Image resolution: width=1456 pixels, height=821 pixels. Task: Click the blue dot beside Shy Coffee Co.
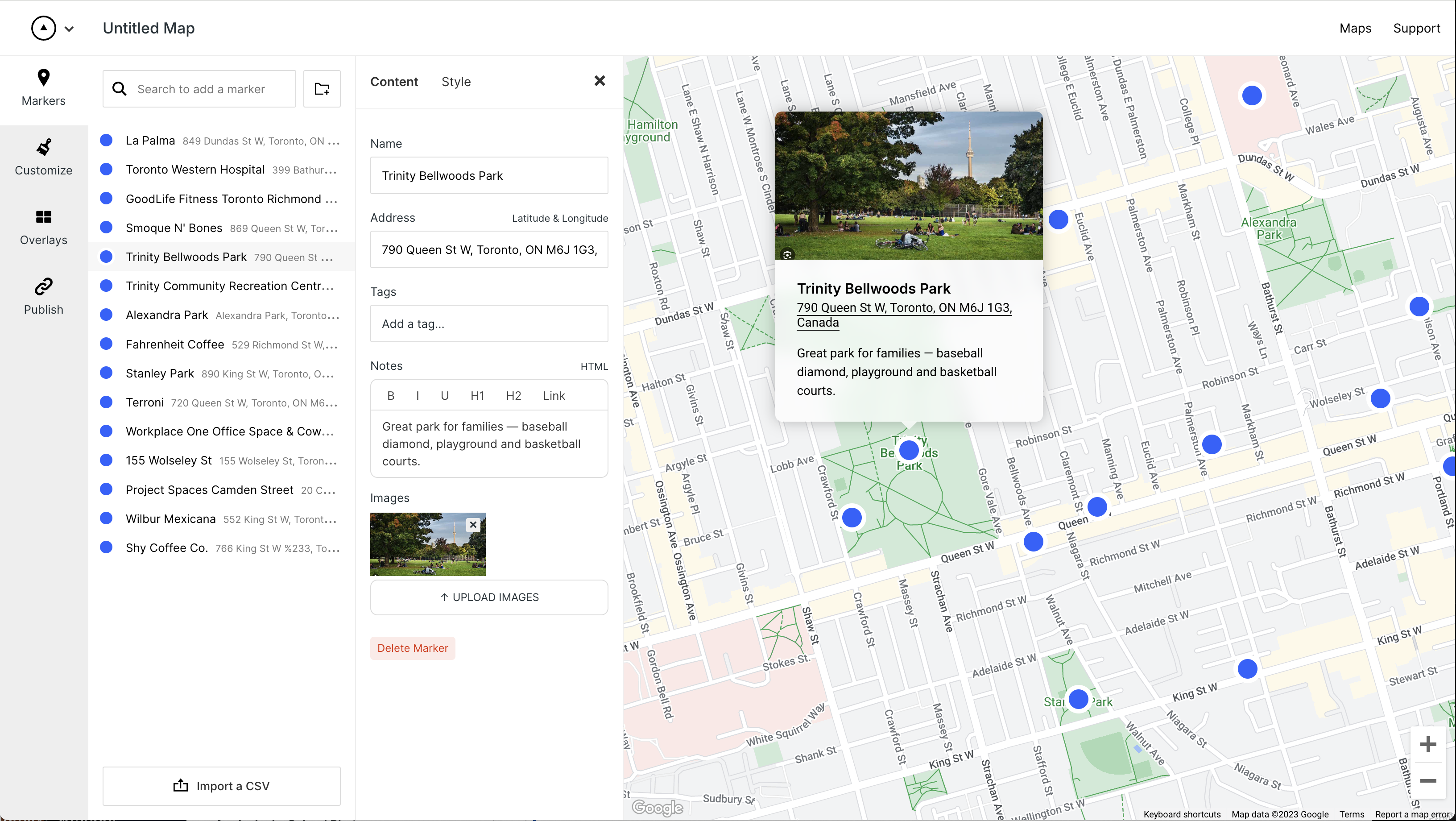pos(106,547)
